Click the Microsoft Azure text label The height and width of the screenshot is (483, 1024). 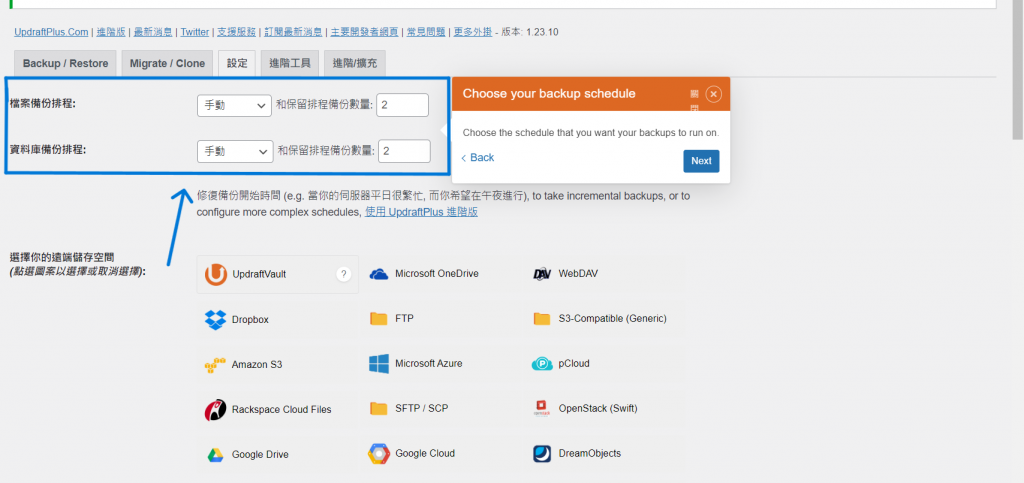pyautogui.click(x=428, y=364)
